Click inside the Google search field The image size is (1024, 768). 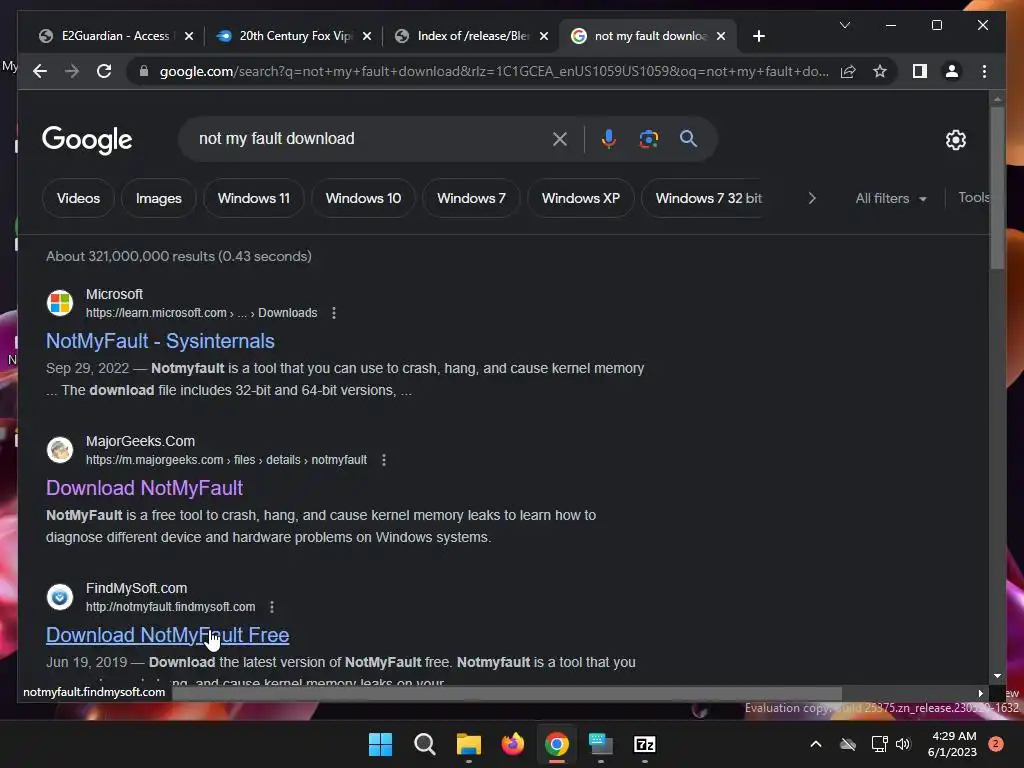pyautogui.click(x=372, y=138)
